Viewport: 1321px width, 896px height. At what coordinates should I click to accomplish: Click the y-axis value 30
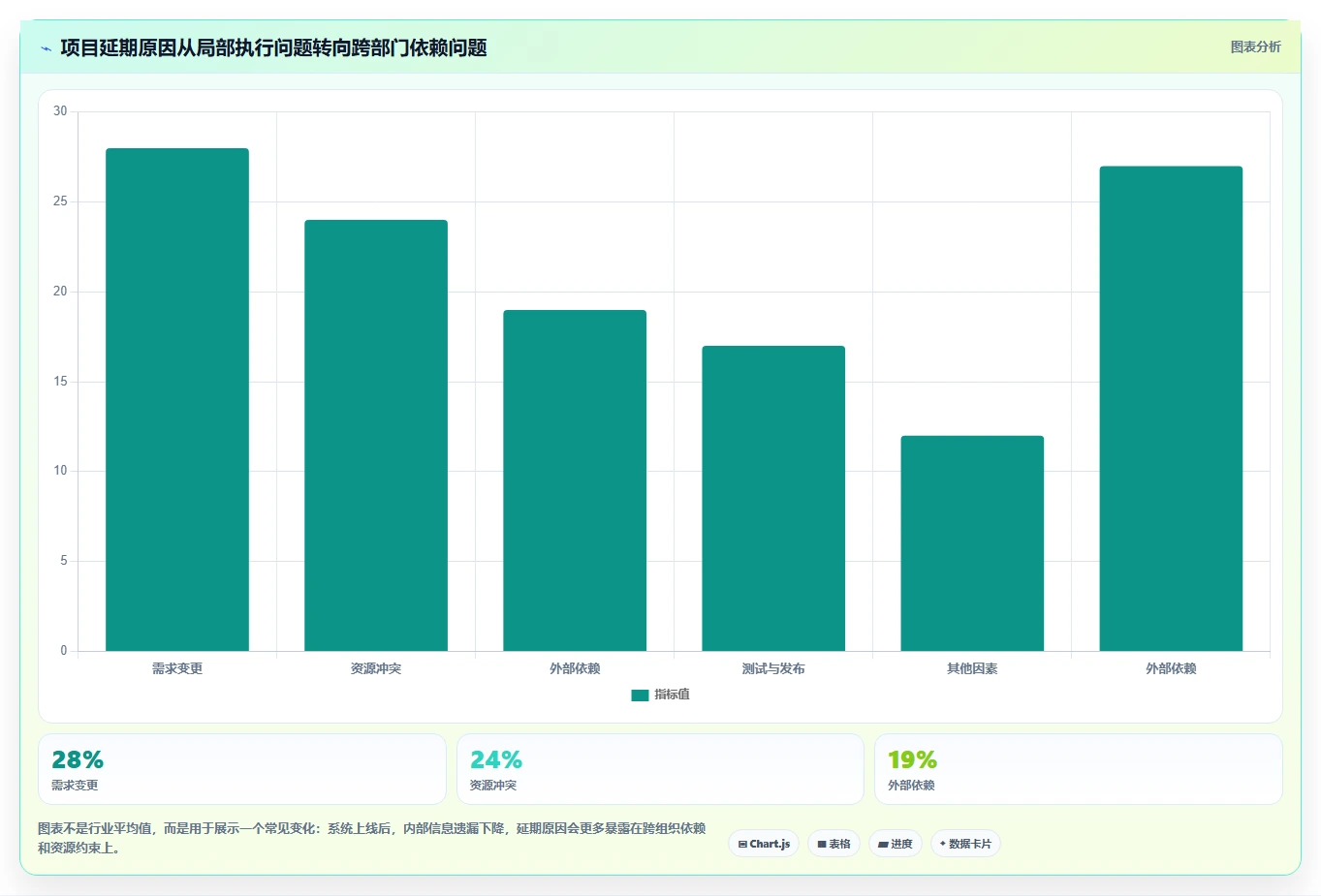[61, 111]
